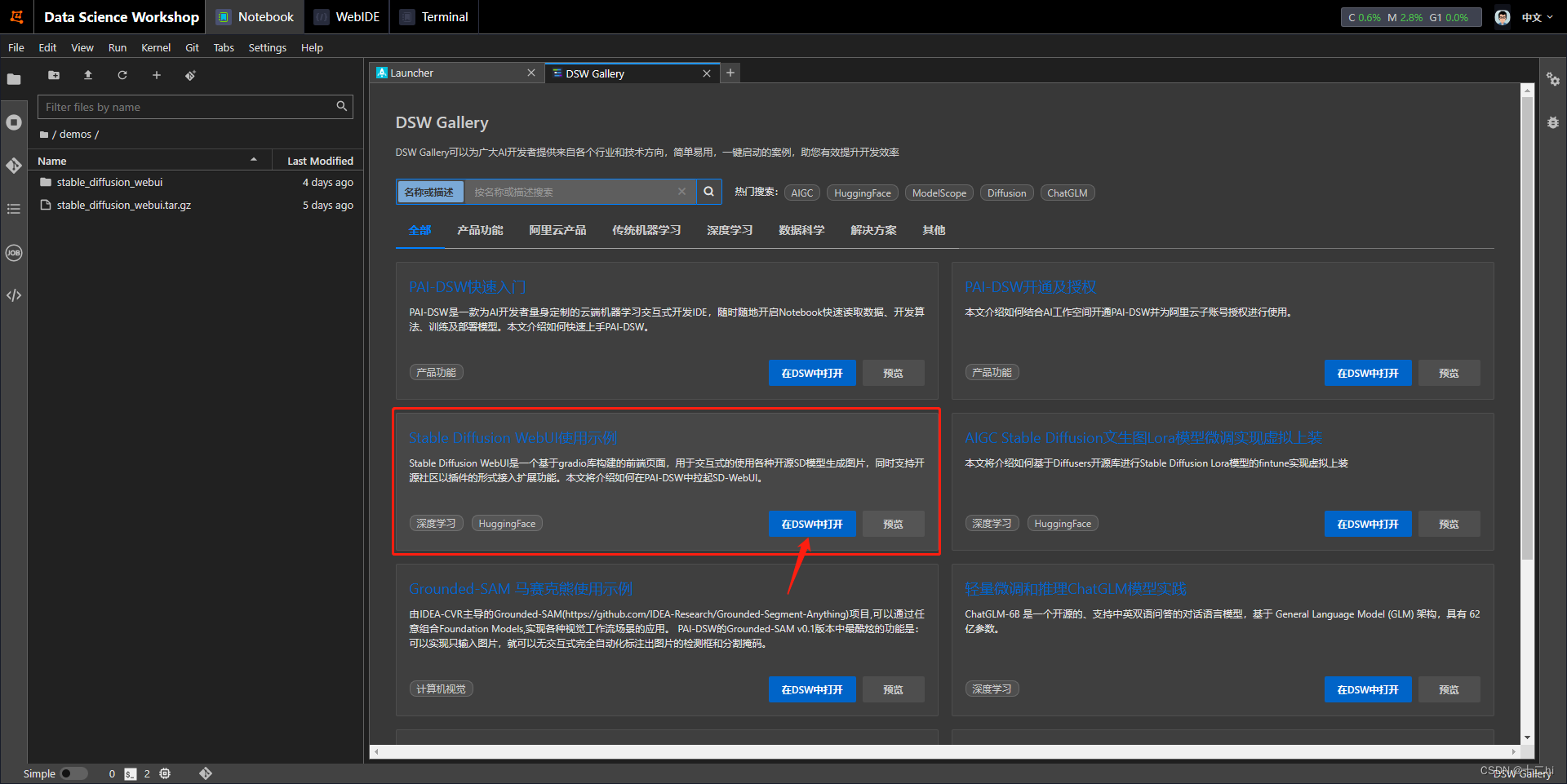Click the Git status bar icon
Screen dimensions: 1567x784
click(x=206, y=773)
